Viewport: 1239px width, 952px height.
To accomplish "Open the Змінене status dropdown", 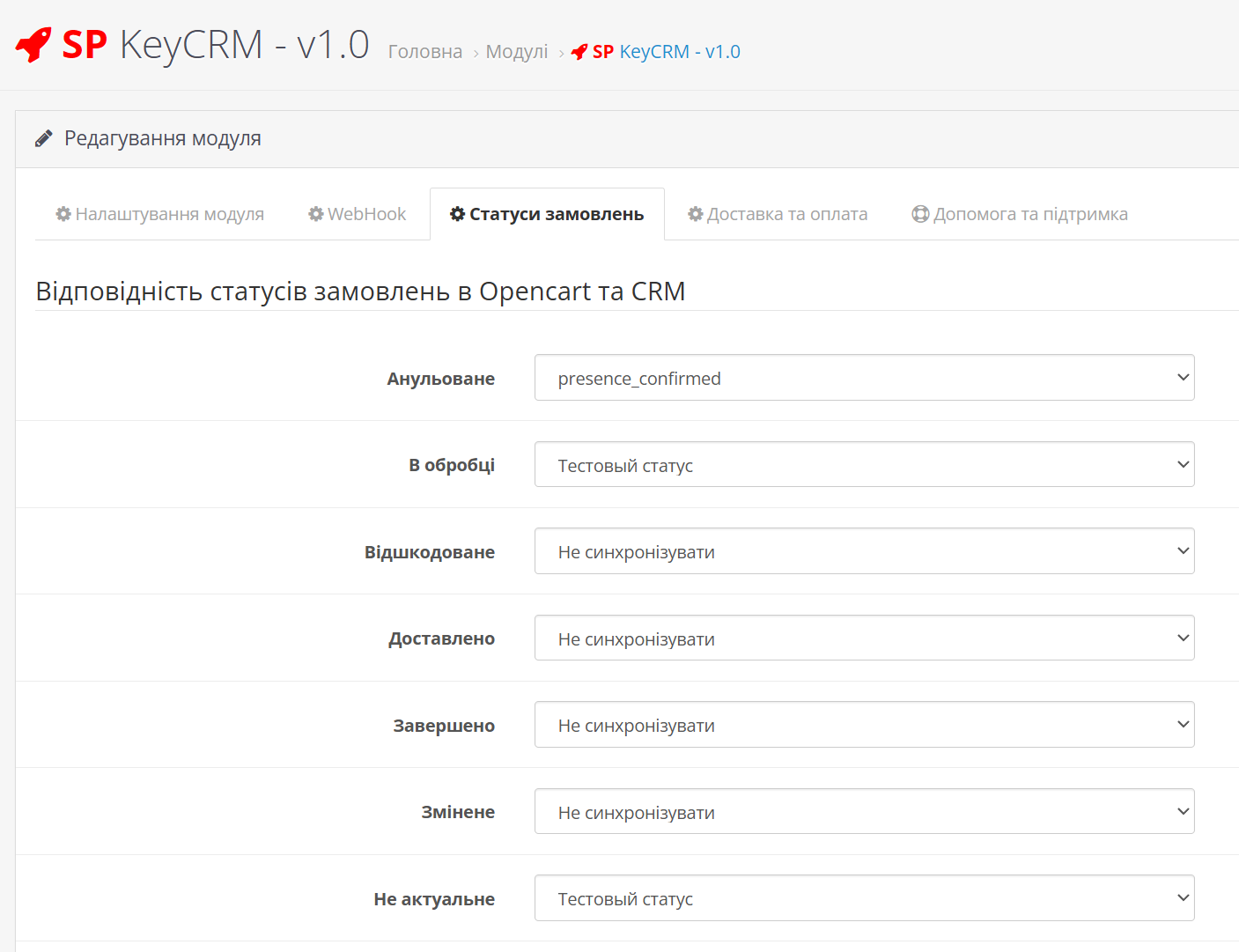I will point(864,811).
